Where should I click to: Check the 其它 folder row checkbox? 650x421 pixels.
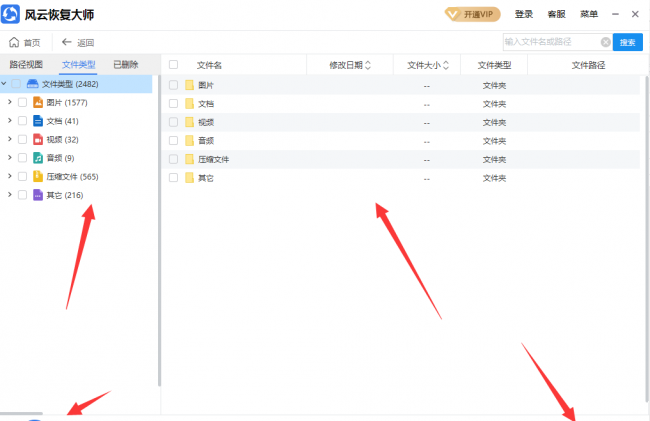173,178
